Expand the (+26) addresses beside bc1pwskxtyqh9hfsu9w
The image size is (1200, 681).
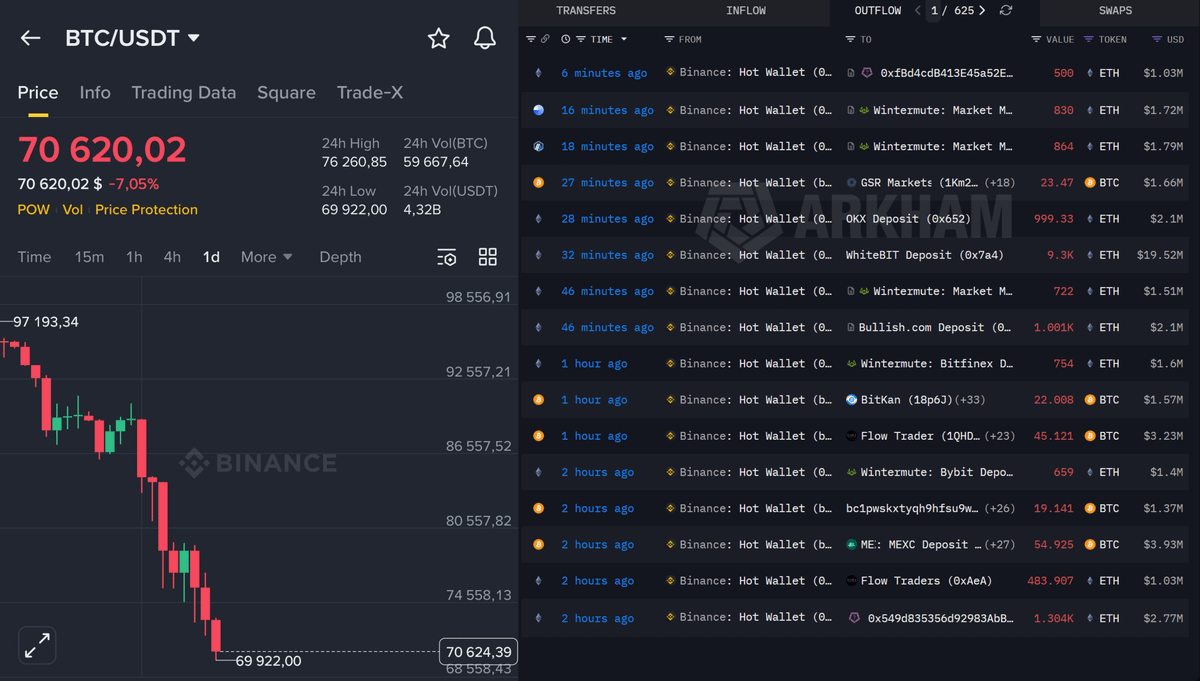click(x=1001, y=509)
